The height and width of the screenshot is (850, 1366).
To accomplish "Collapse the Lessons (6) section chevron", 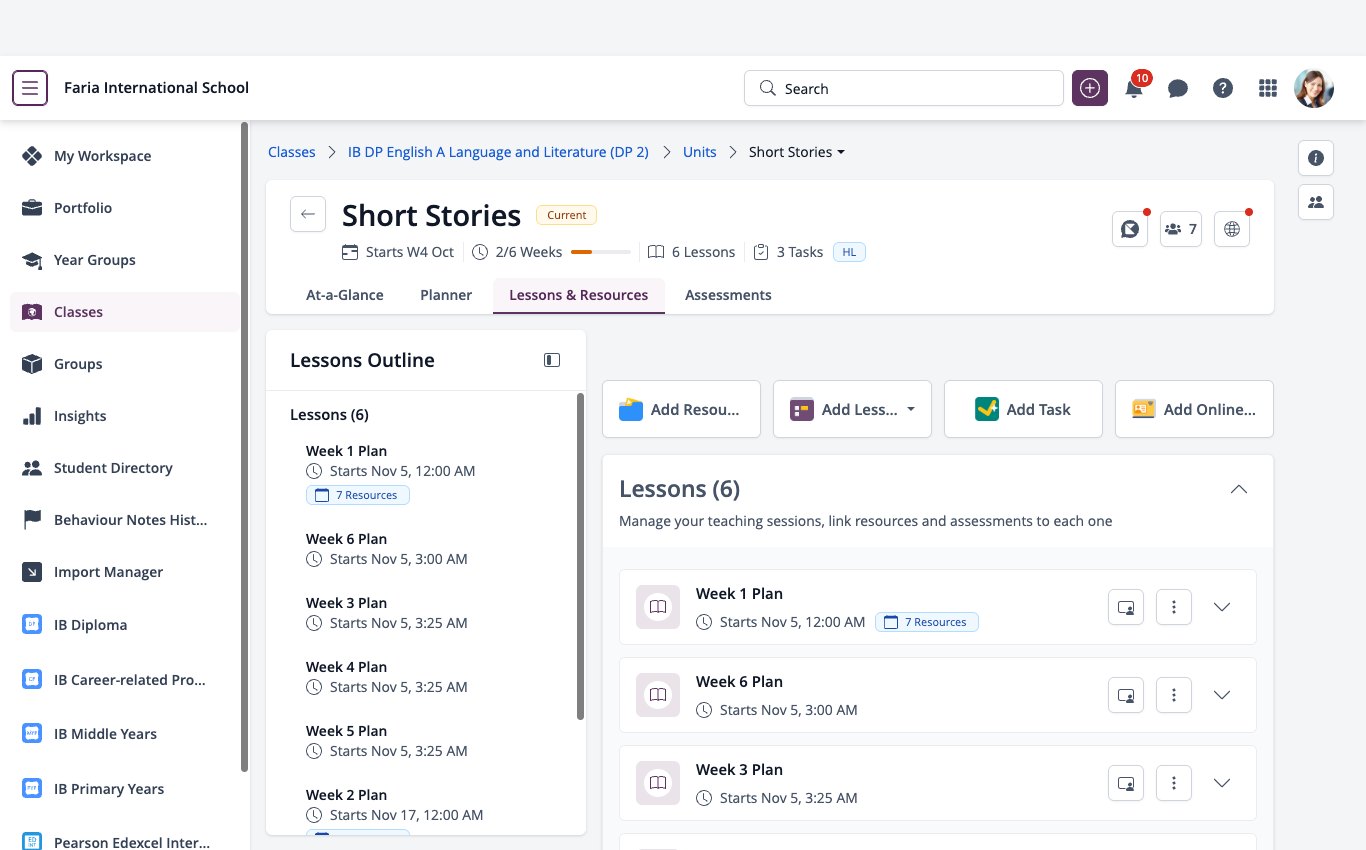I will pyautogui.click(x=1239, y=489).
